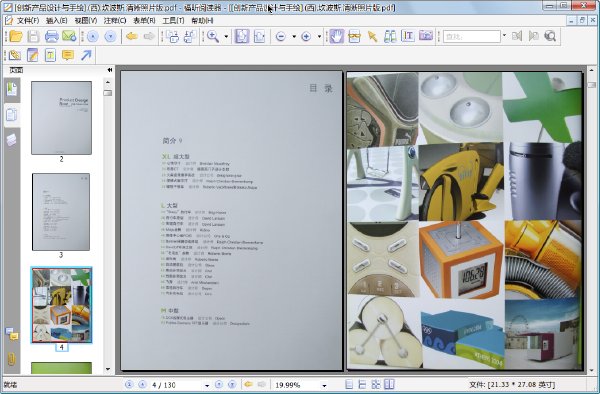Go to previous page in status bar
The height and width of the screenshot is (394, 600).
click(x=142, y=384)
